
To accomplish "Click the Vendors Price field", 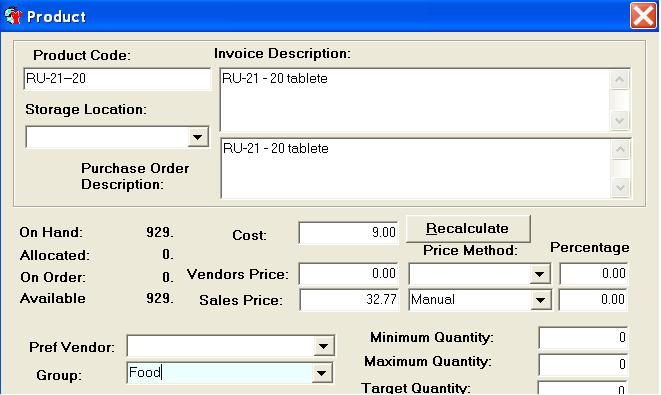I will pyautogui.click(x=349, y=274).
